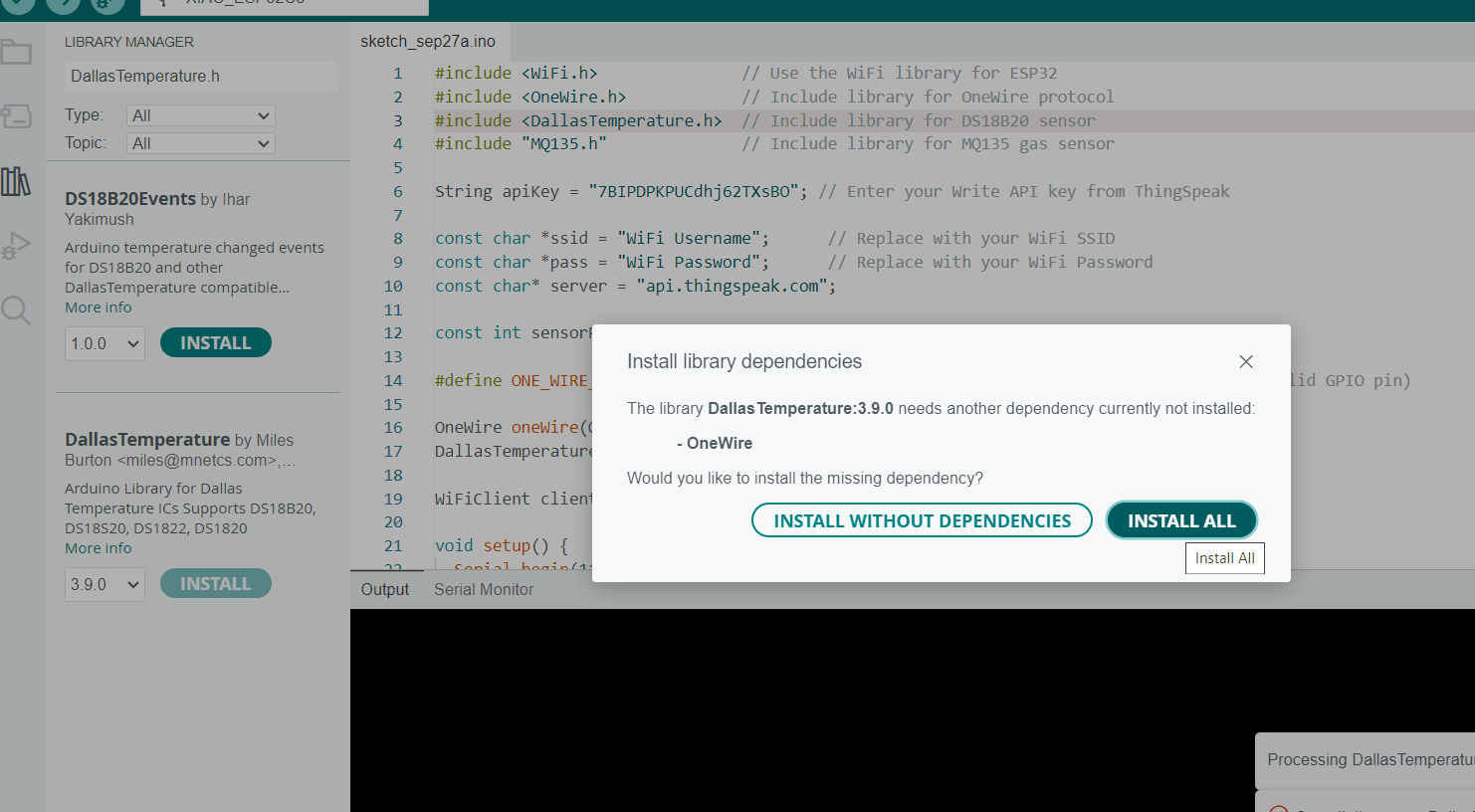The width and height of the screenshot is (1475, 812).
Task: Click the '#include <DallasTemperature.h>' code line
Action: pos(578,120)
